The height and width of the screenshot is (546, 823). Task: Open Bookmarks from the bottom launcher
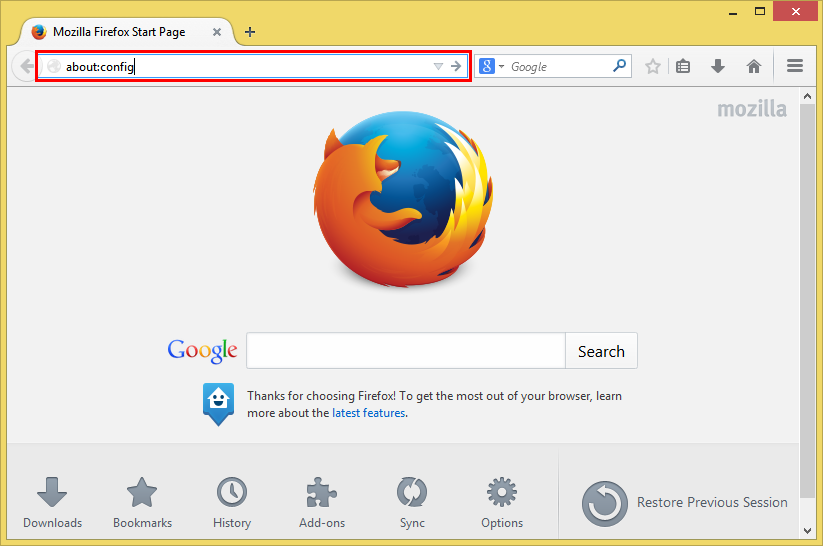pos(142,502)
